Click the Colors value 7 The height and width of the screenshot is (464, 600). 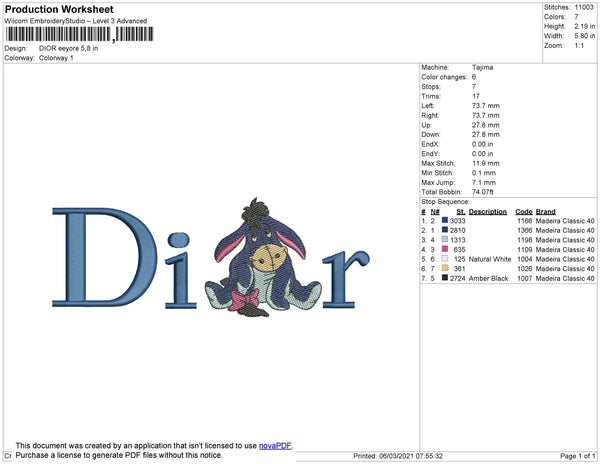(576, 17)
